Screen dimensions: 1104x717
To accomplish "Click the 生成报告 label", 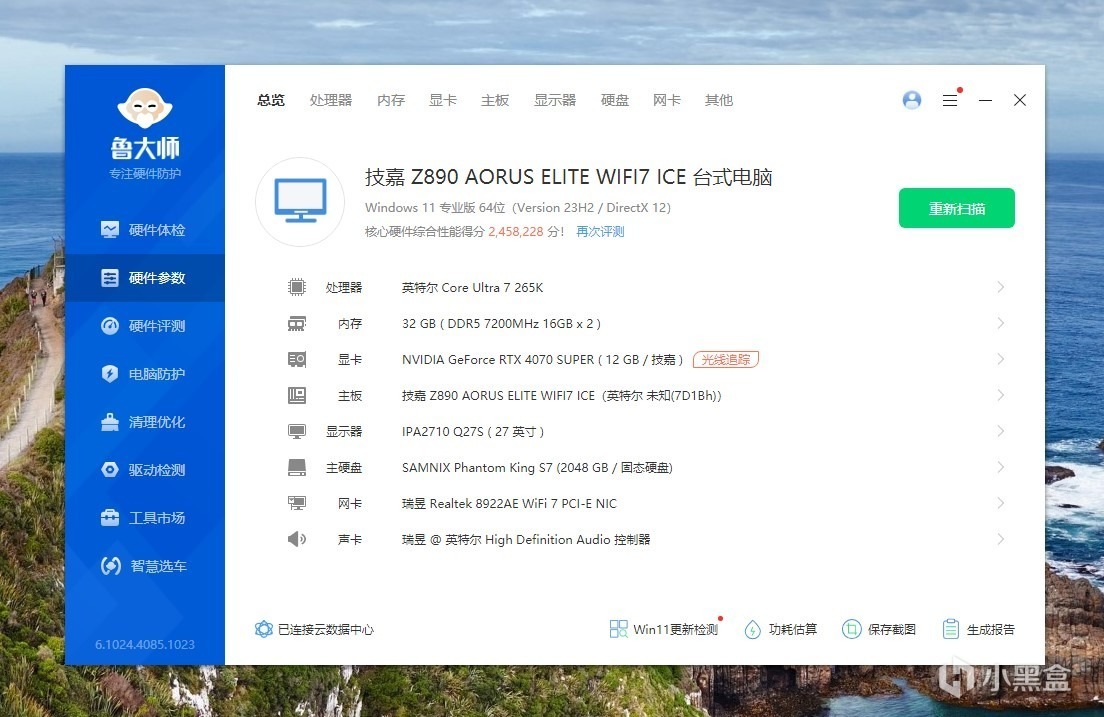I will [991, 629].
